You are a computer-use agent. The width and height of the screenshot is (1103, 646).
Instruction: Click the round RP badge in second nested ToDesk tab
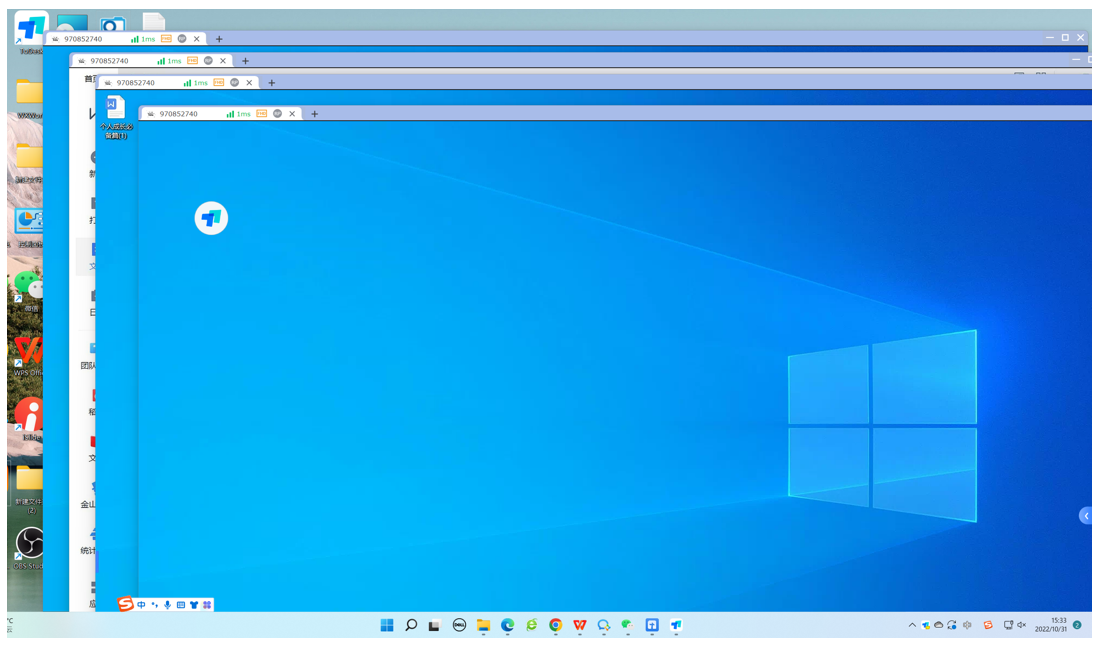pyautogui.click(x=208, y=61)
